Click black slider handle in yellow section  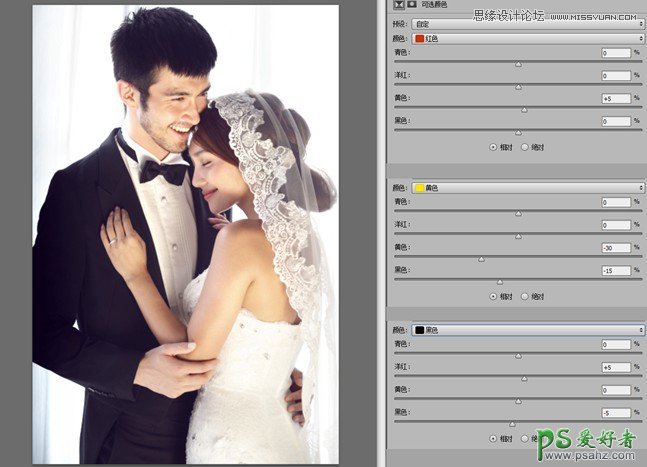pos(500,282)
